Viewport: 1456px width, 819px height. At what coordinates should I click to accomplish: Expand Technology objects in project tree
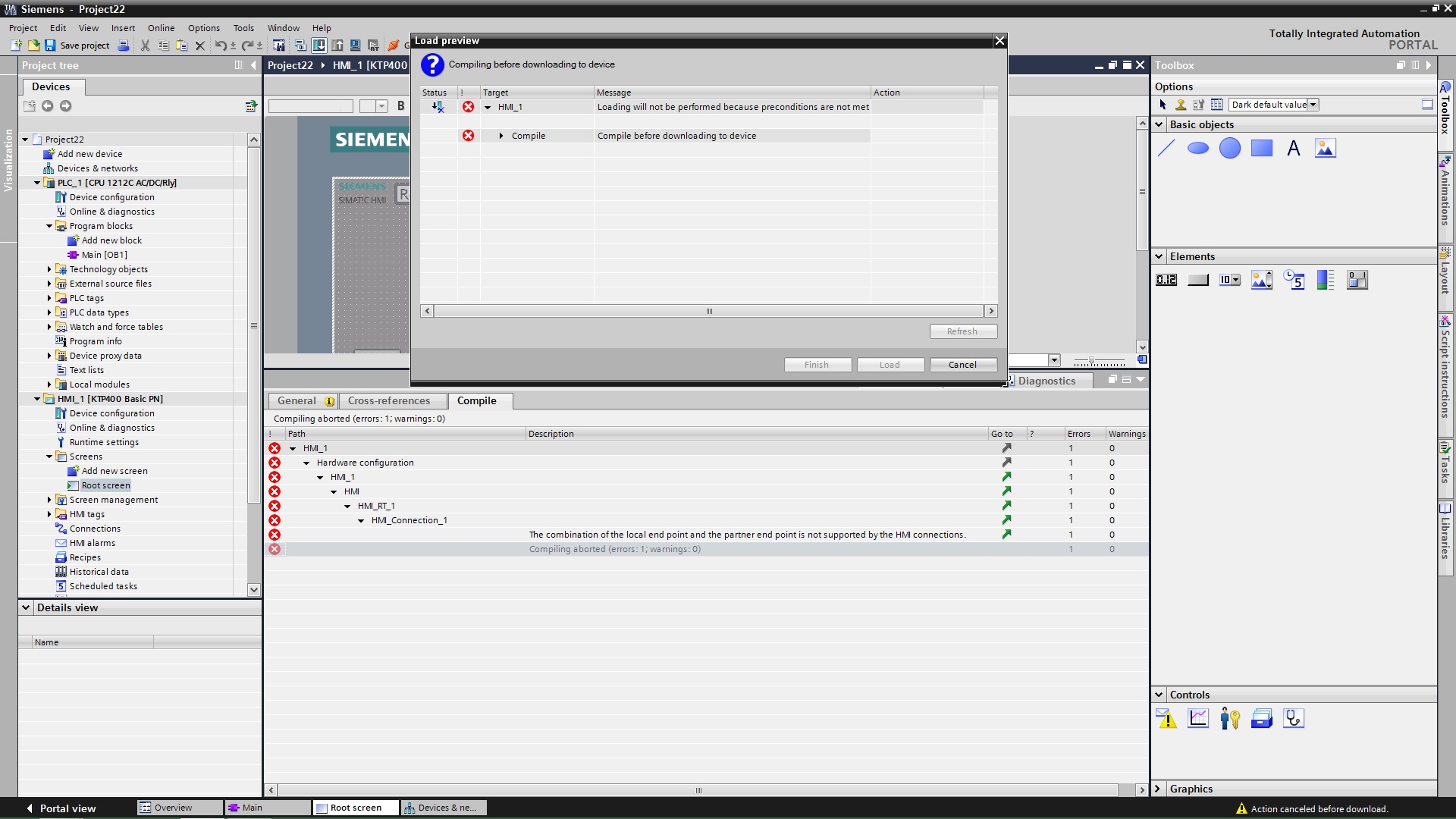pos(49,269)
